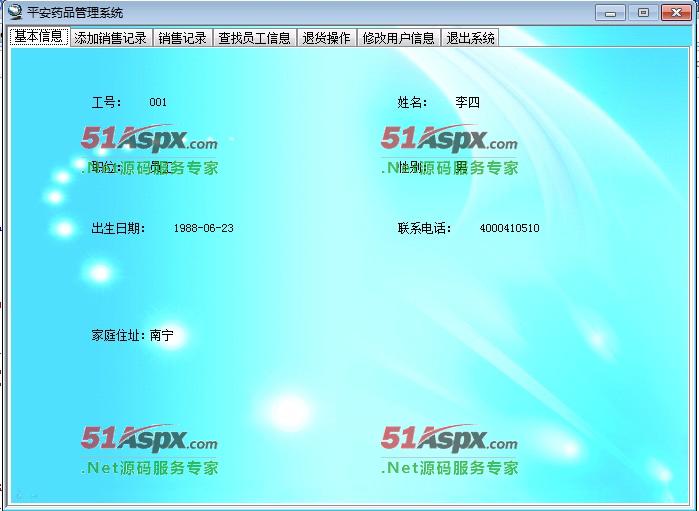The width and height of the screenshot is (699, 511).
Task: Go to the 查找员工信息 tab
Action: (x=255, y=38)
